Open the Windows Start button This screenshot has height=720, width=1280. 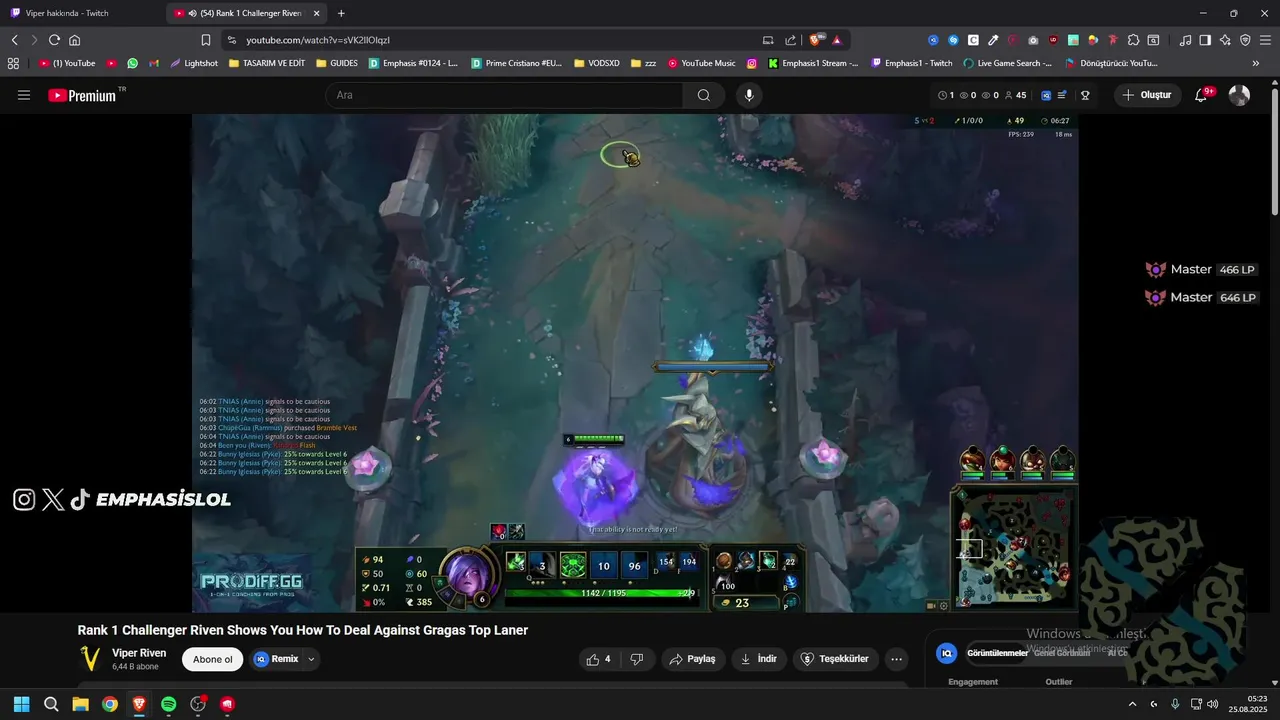pyautogui.click(x=21, y=704)
